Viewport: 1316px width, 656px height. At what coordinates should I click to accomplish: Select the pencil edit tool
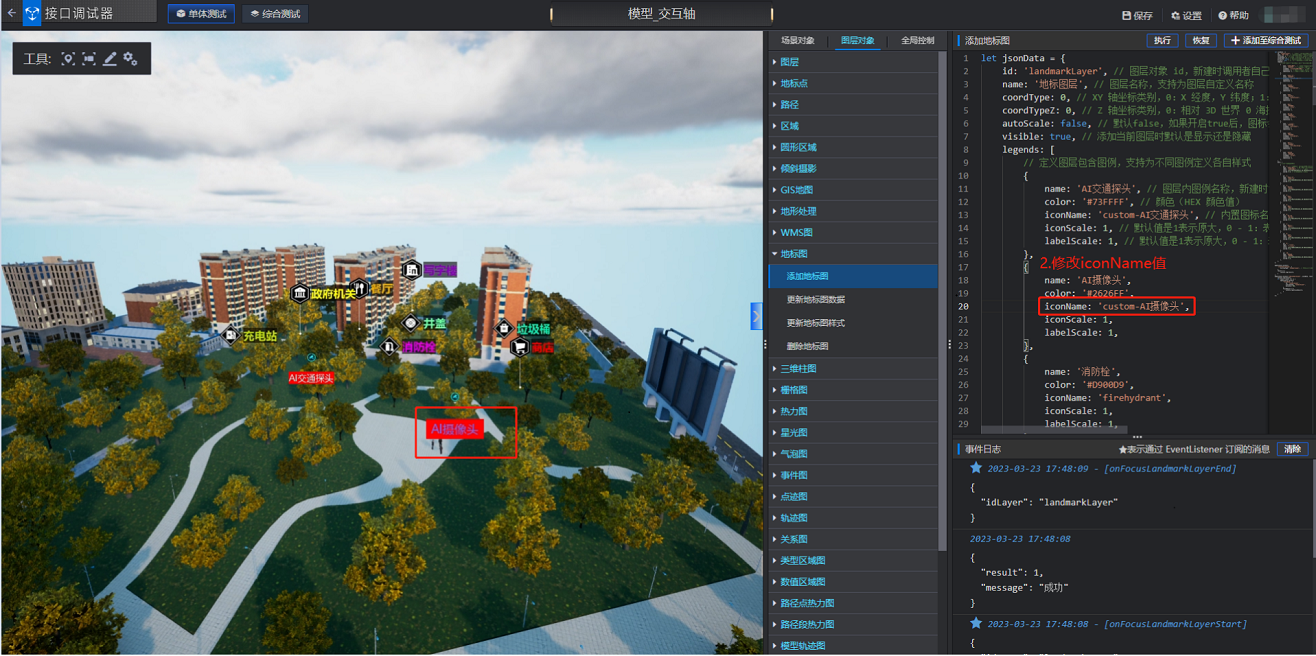point(110,59)
